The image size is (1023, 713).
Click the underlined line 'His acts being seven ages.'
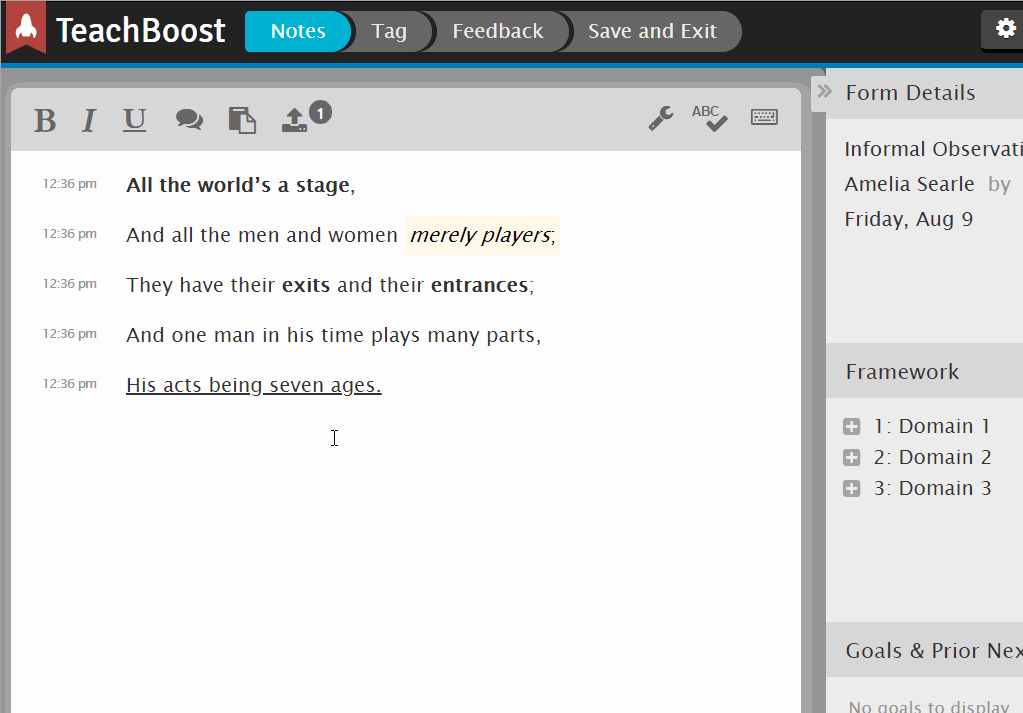pyautogui.click(x=254, y=386)
